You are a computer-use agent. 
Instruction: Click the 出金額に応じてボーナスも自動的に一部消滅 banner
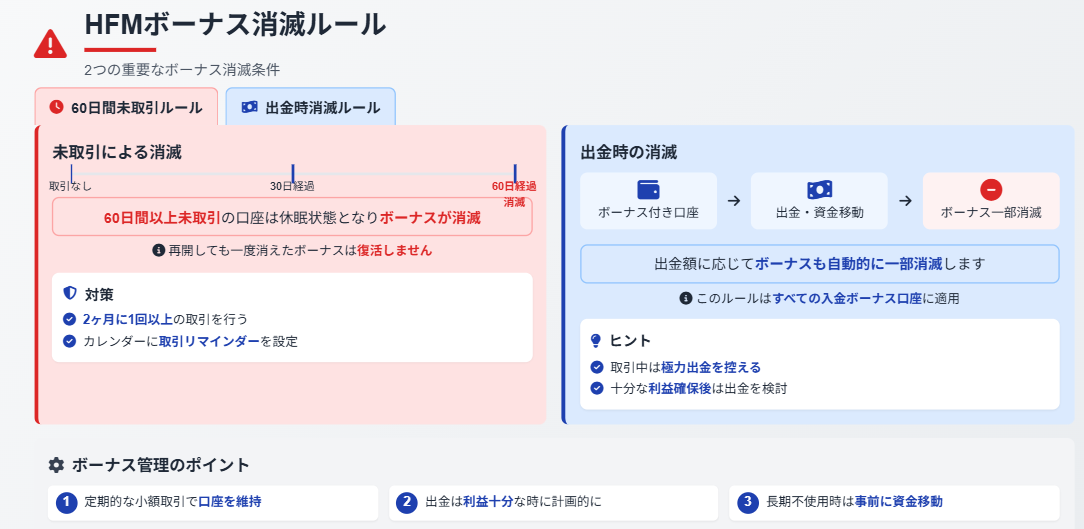coord(819,263)
